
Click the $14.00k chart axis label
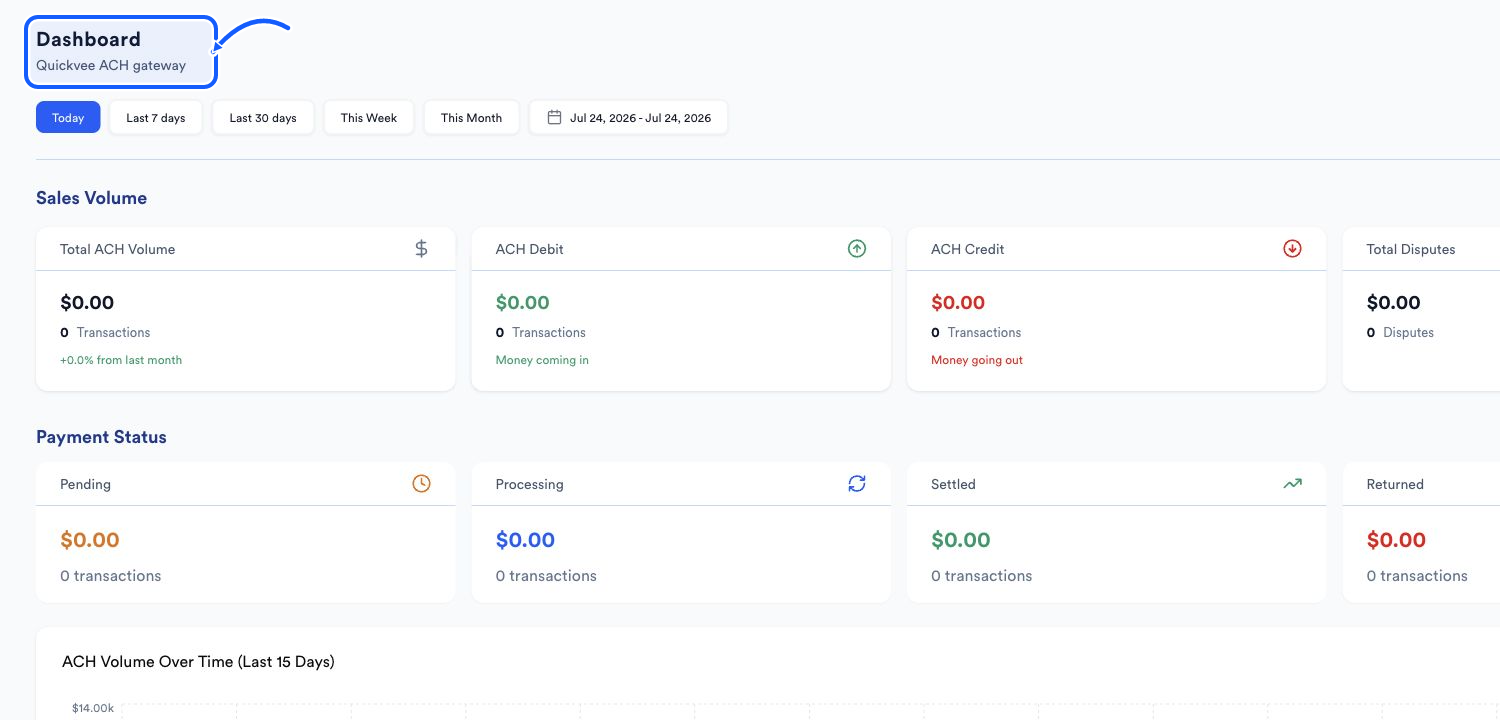pos(93,708)
